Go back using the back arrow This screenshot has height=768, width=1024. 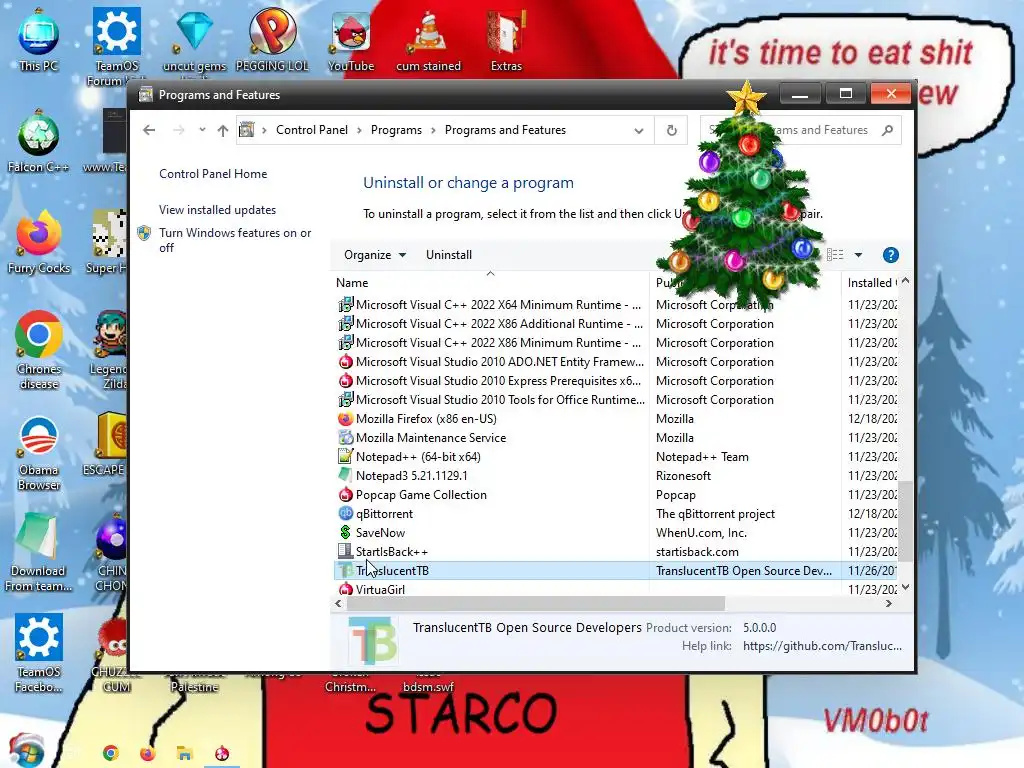pyautogui.click(x=149, y=130)
